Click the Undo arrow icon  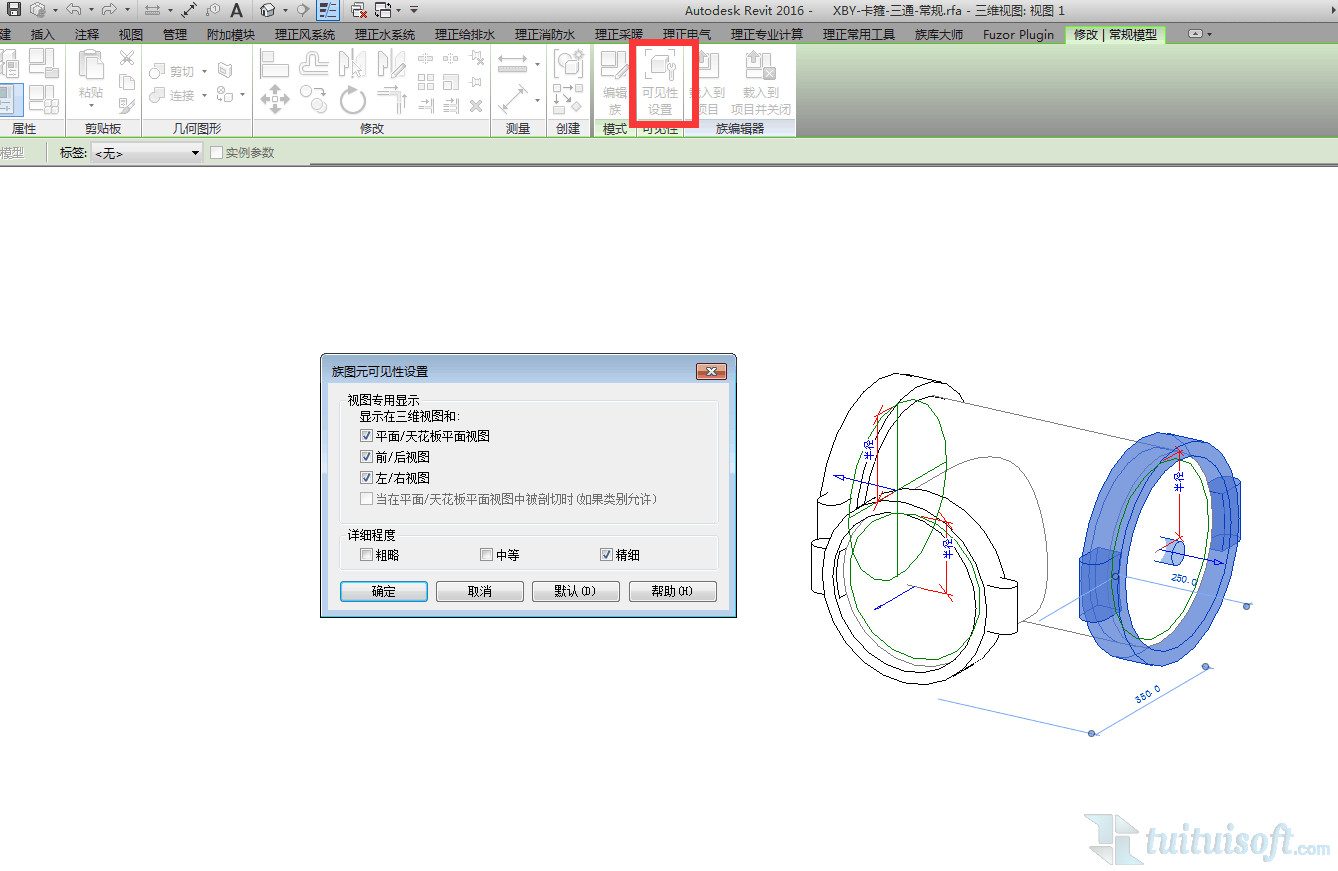[73, 10]
